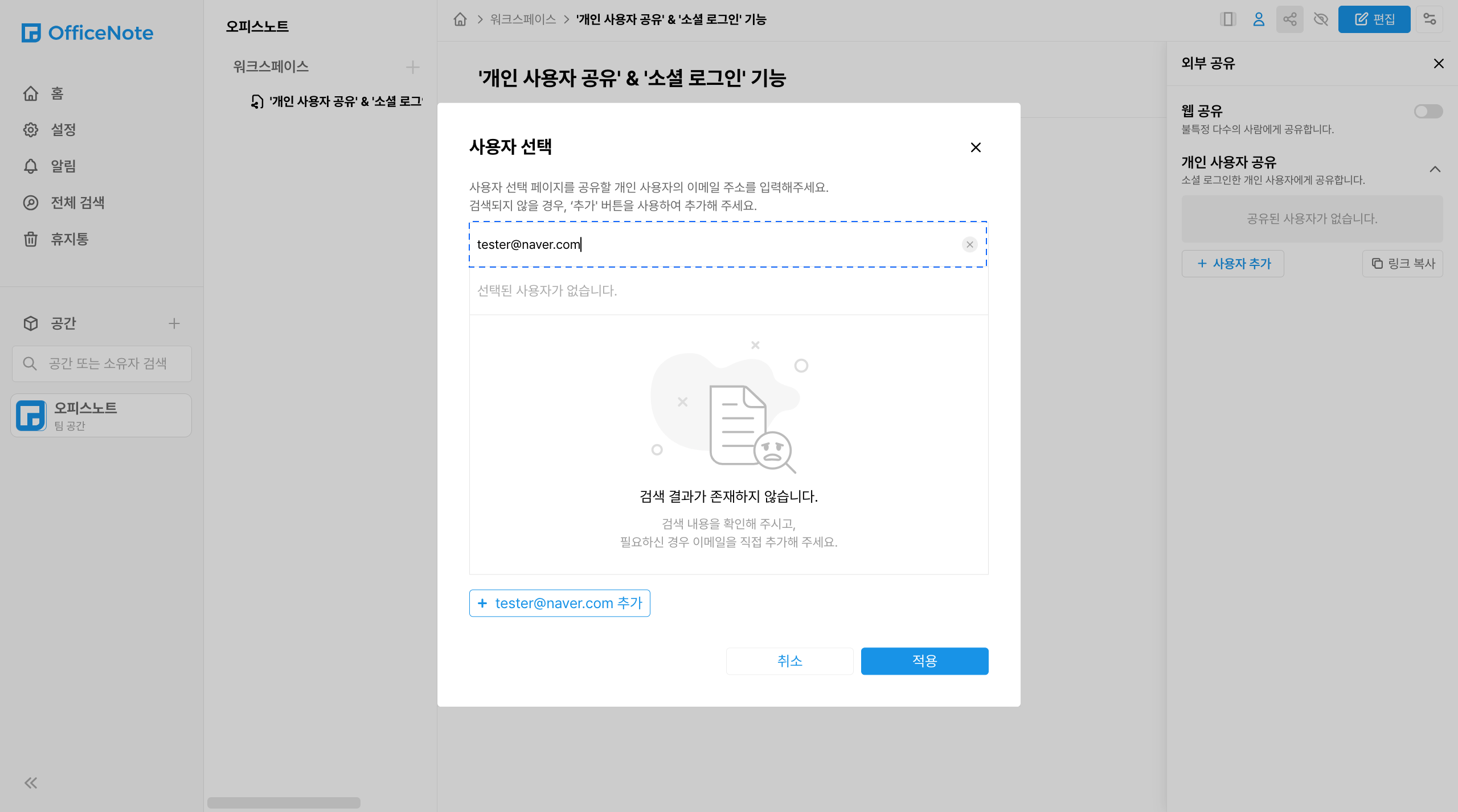This screenshot has height=812, width=1458.
Task: Add a new space with plus icon
Action: pos(174,323)
